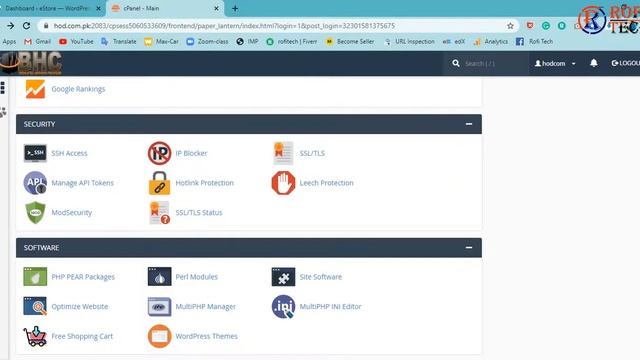This screenshot has width=640, height=360.
Task: Reload the page in Chrome
Action: 27,26
